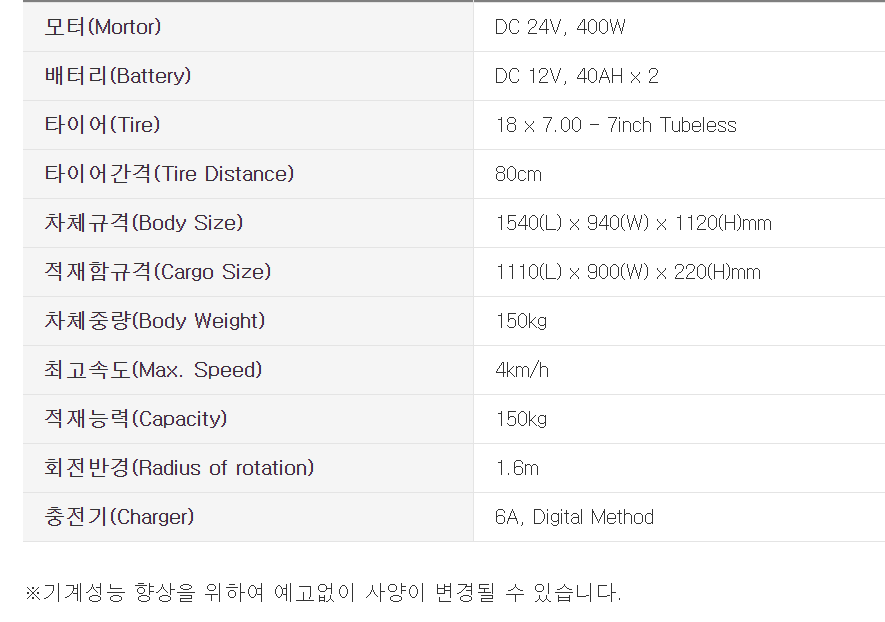The image size is (885, 622).
Task: Select the 1110(L) x 900(W) x 220(H)mm value
Action: (628, 272)
